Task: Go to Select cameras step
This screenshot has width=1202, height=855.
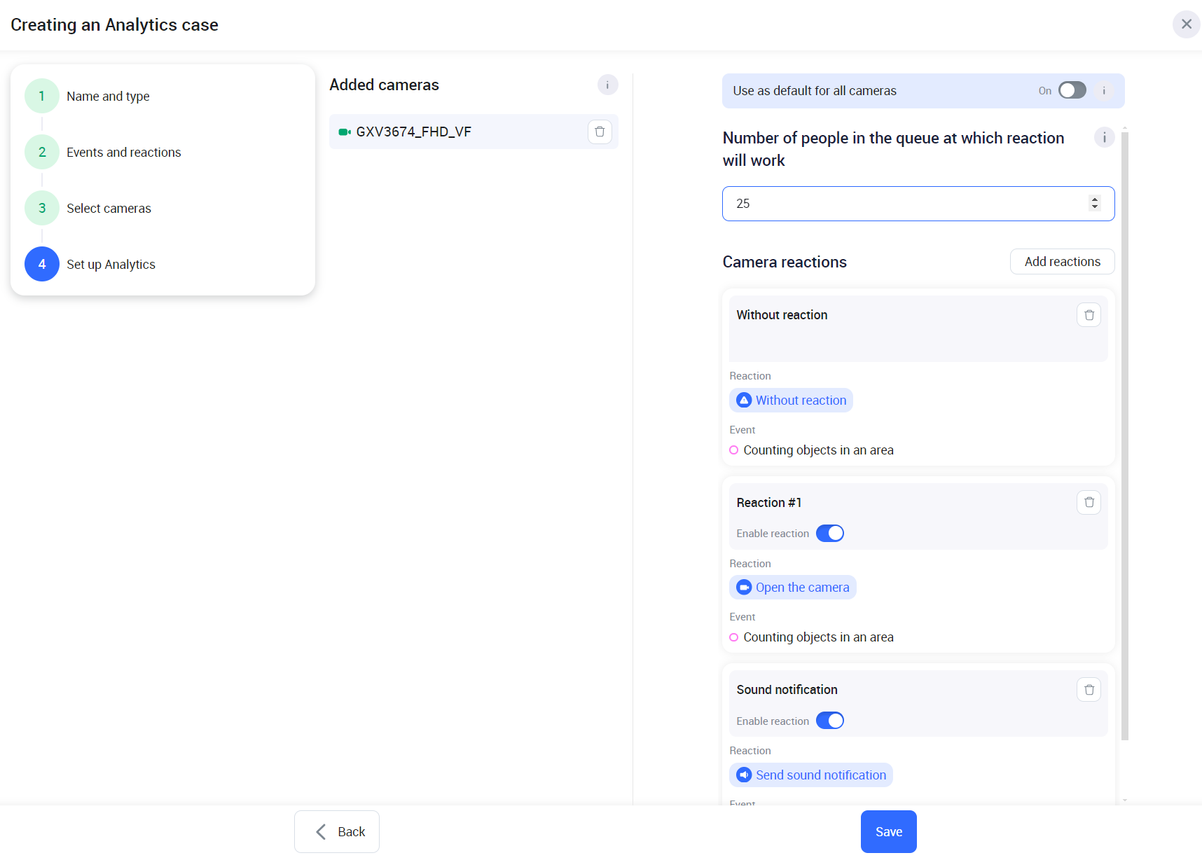Action: [x=109, y=209]
